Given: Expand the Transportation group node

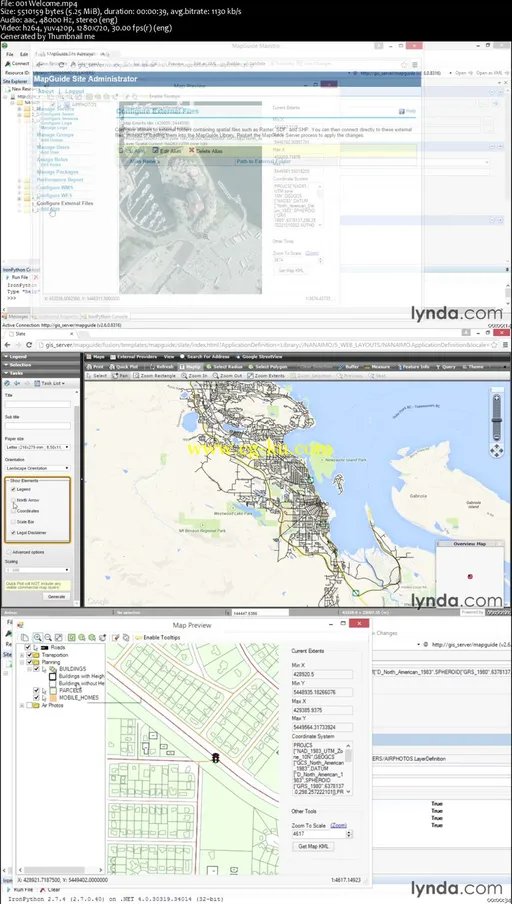Looking at the screenshot, I should [22, 655].
